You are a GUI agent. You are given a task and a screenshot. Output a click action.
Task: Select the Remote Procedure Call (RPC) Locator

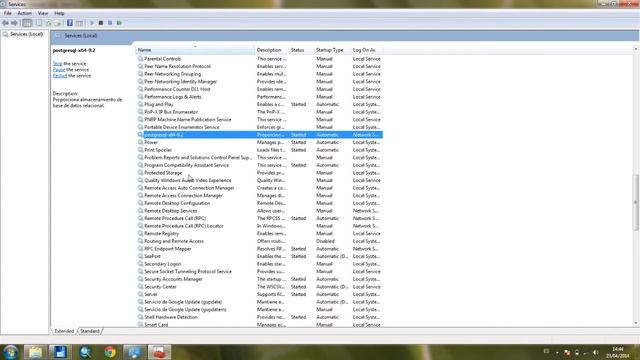click(x=184, y=226)
